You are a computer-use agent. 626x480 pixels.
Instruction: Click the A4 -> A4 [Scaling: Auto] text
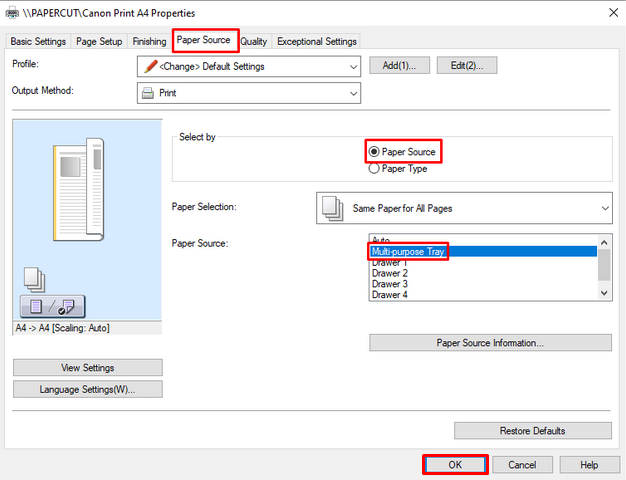(62, 328)
